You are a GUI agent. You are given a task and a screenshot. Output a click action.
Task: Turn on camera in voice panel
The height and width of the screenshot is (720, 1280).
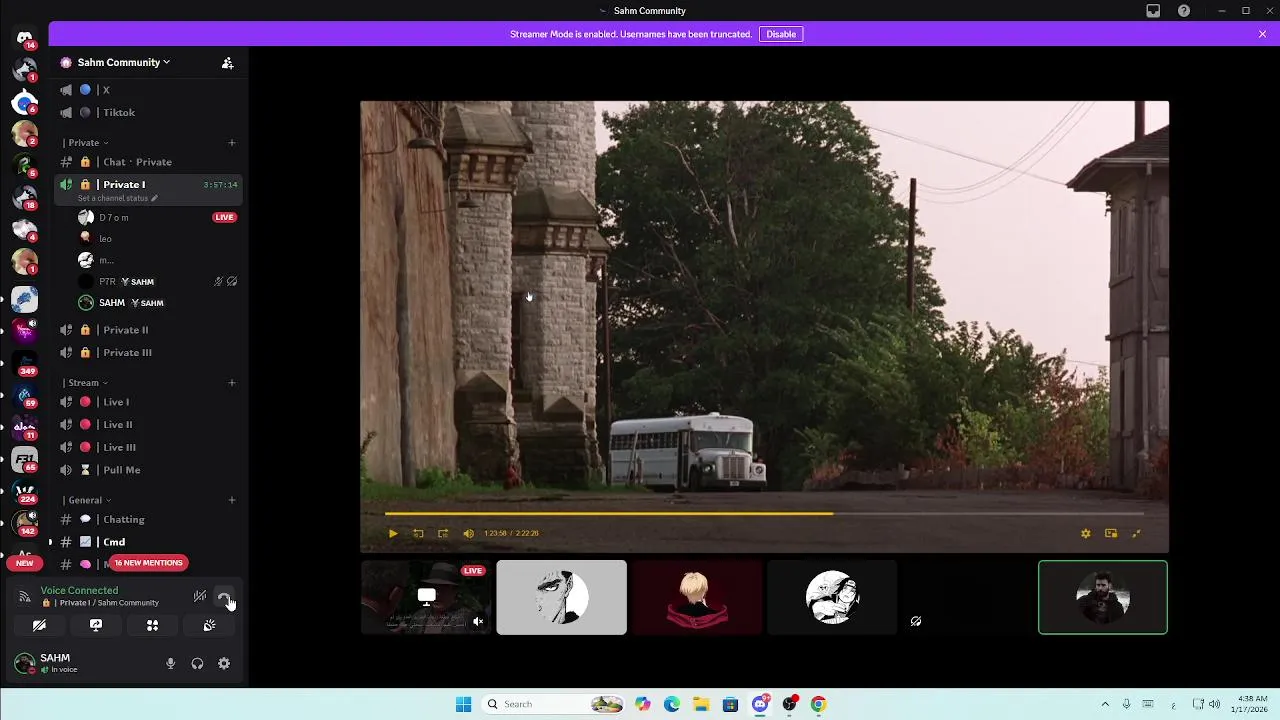(39, 625)
